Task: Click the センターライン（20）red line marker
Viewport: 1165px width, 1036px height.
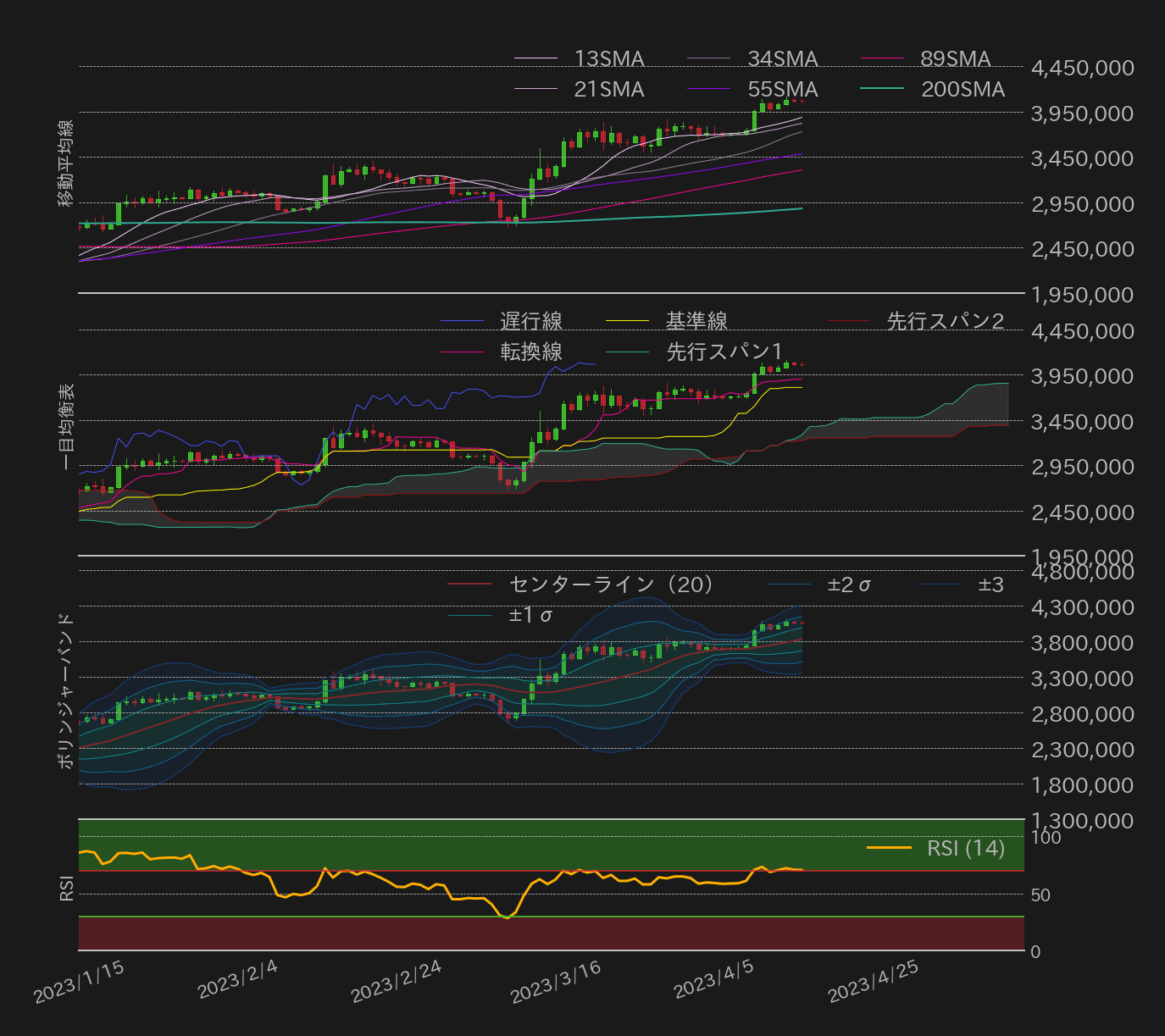Action: click(470, 584)
